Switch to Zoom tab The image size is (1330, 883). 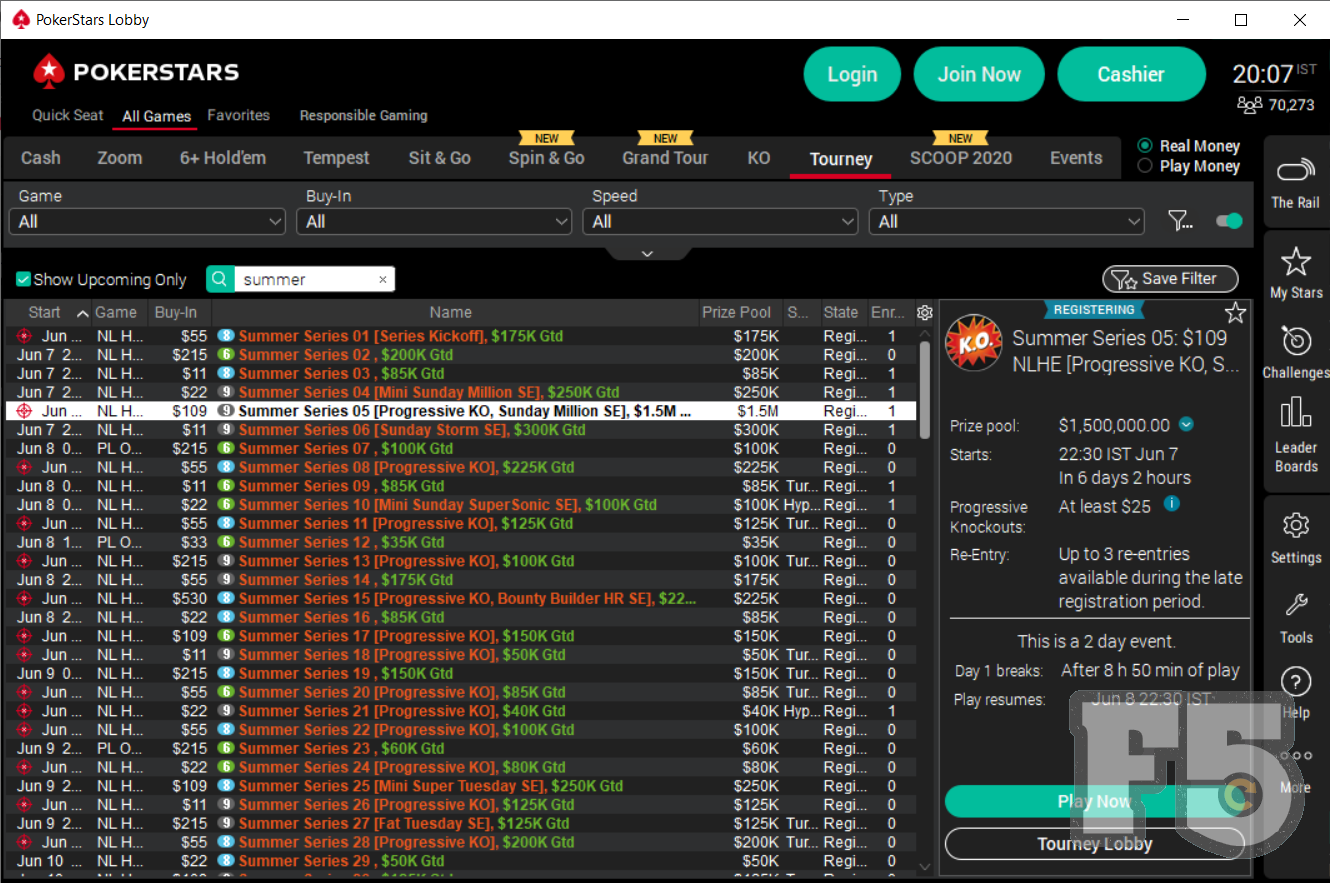click(x=120, y=158)
